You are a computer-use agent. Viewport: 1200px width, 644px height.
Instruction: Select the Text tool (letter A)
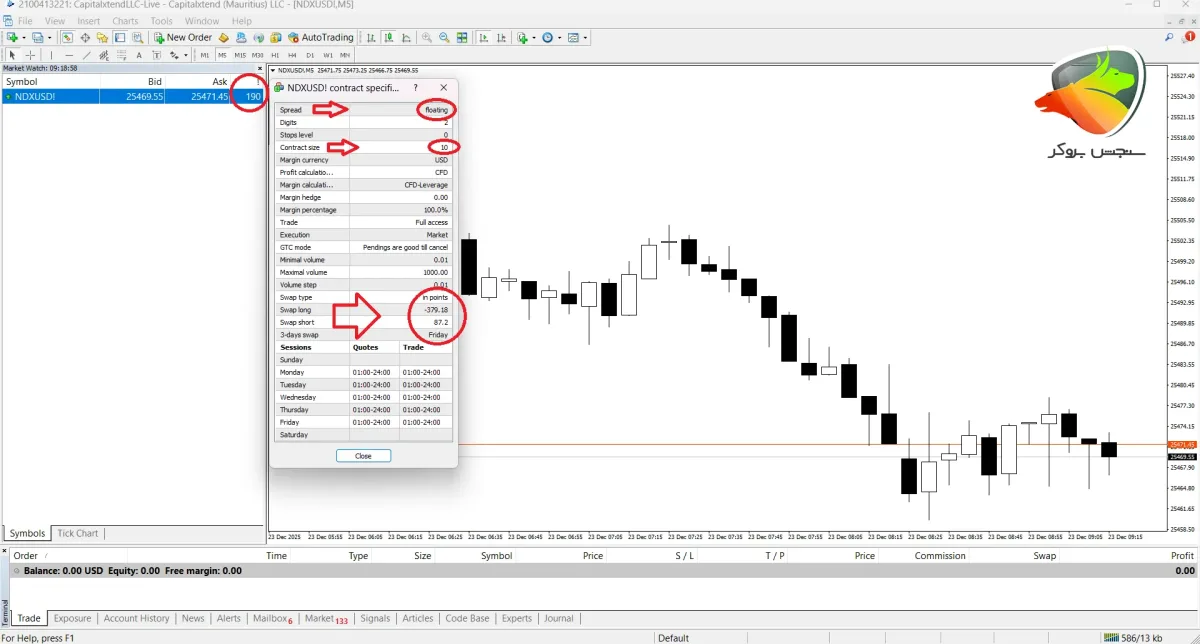coord(139,54)
